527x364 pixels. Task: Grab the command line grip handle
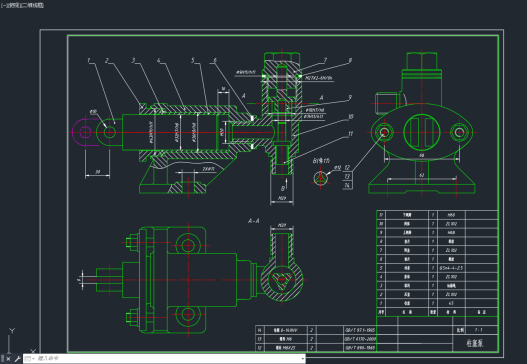(x=3, y=359)
